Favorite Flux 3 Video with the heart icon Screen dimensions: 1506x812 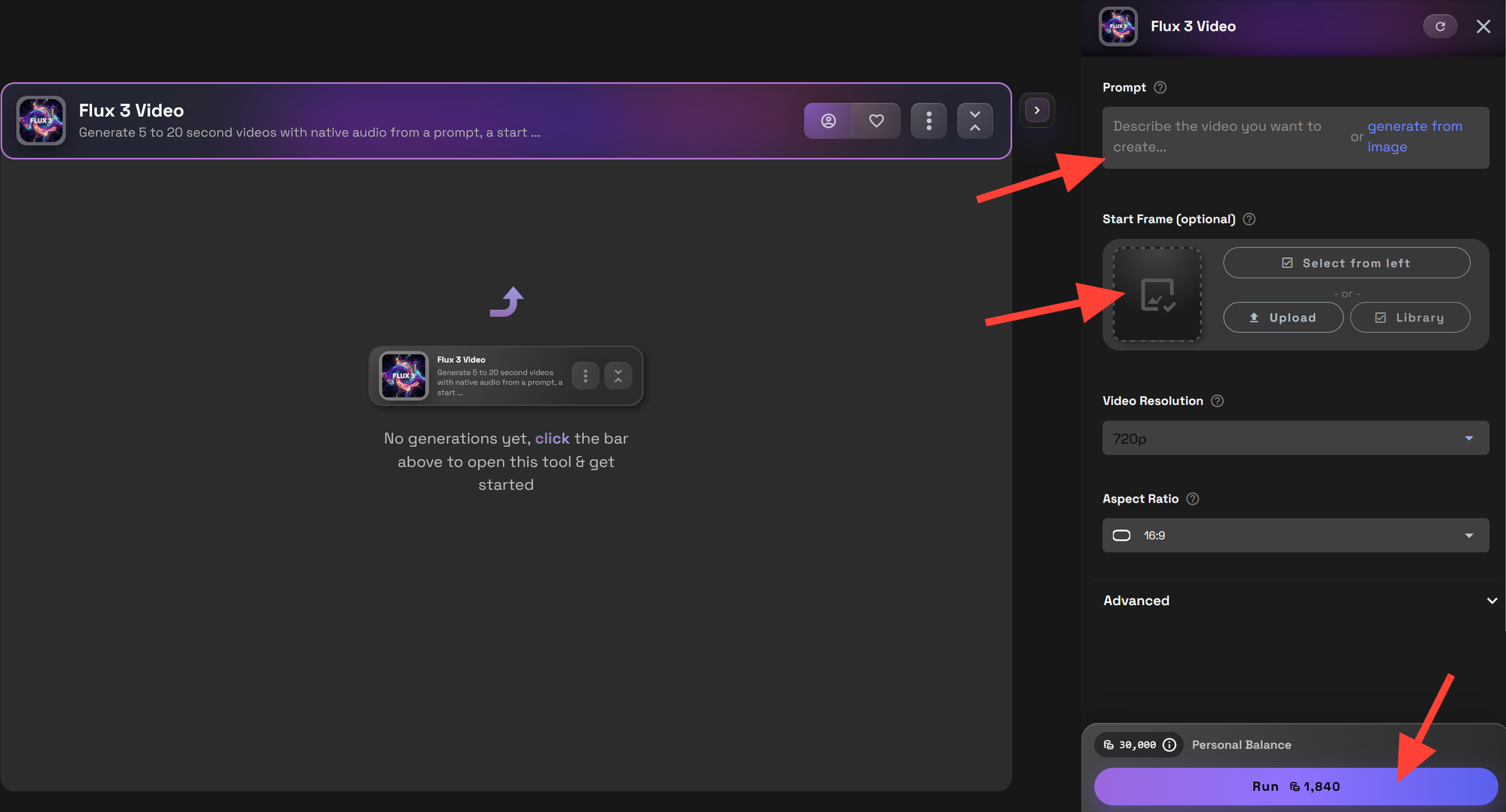(876, 120)
